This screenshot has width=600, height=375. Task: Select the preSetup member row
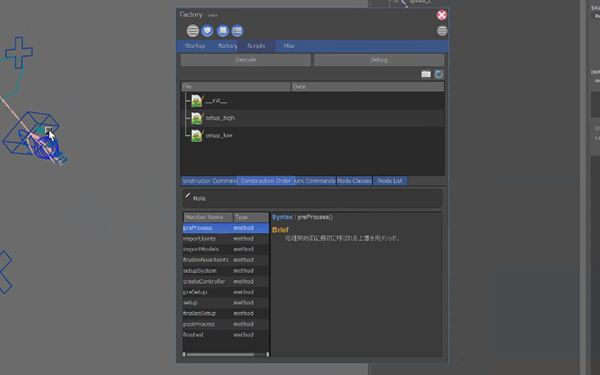[x=226, y=292]
